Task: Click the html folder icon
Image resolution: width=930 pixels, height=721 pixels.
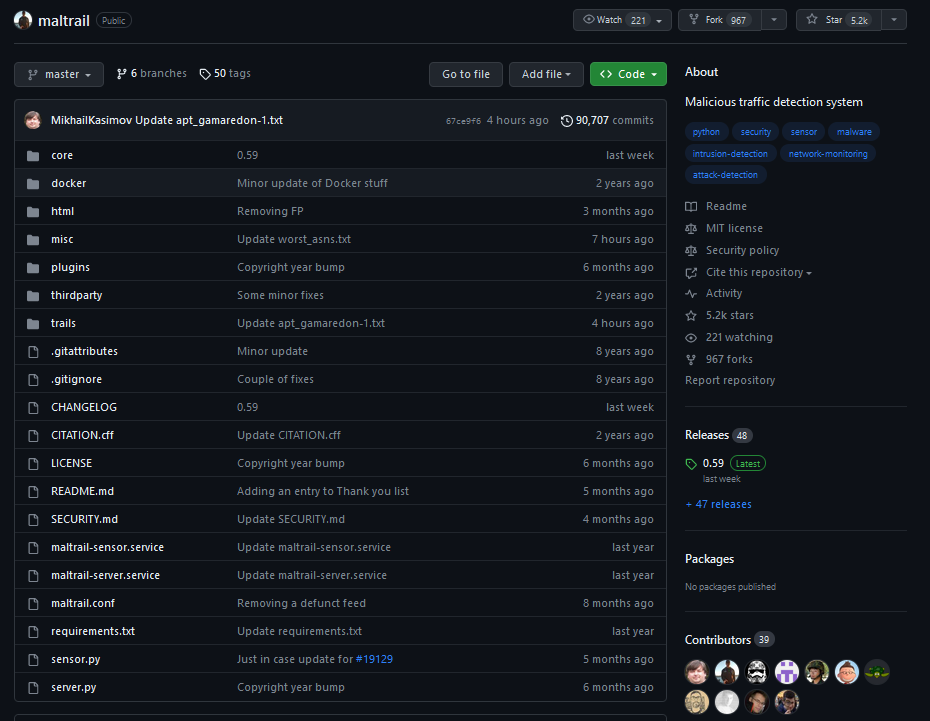Action: click(33, 212)
